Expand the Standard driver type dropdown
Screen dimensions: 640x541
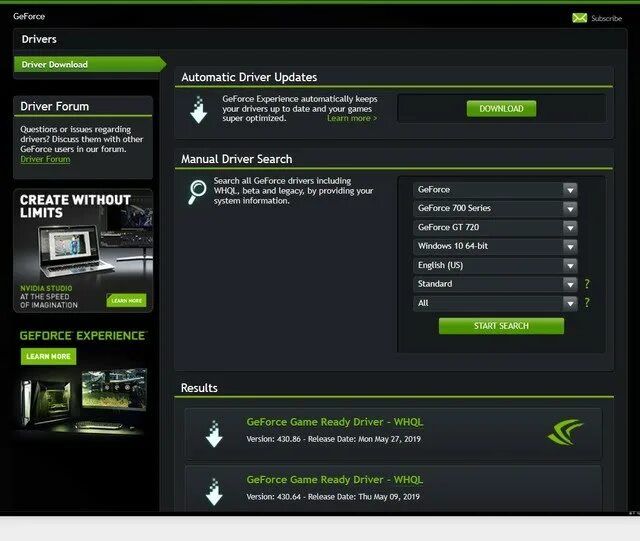pyautogui.click(x=495, y=284)
